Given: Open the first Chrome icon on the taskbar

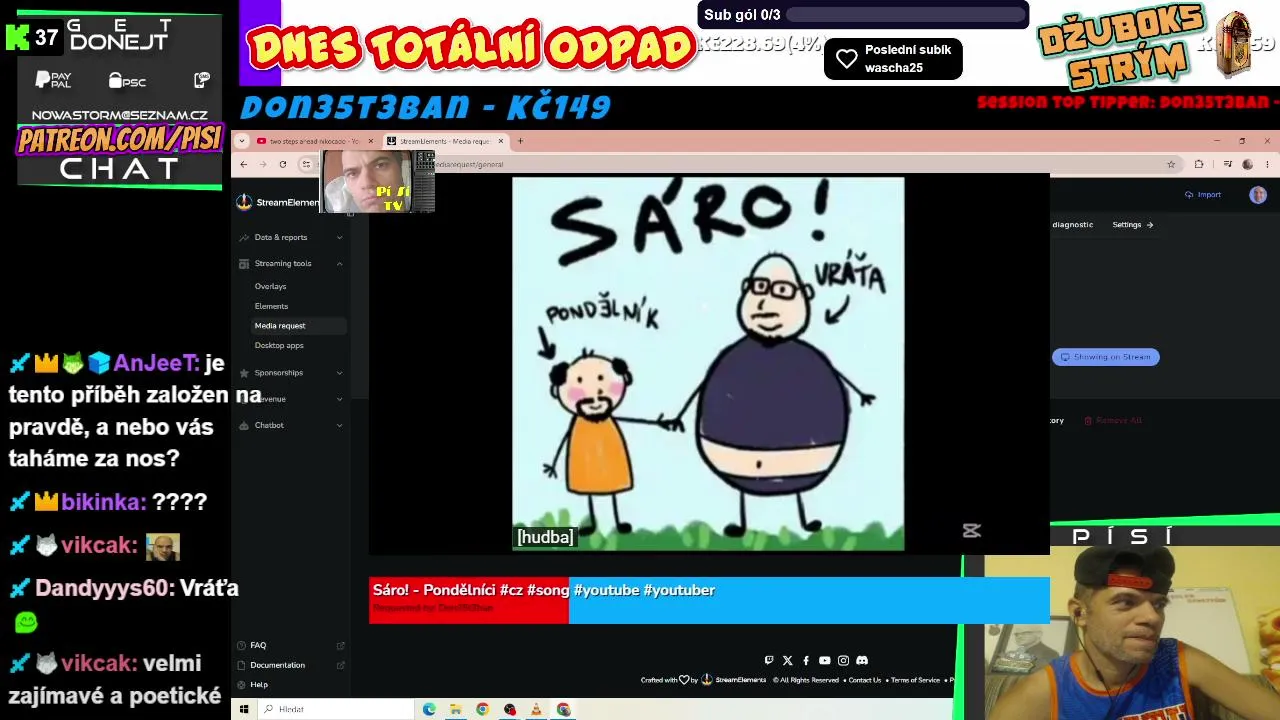Looking at the screenshot, I should 482,709.
